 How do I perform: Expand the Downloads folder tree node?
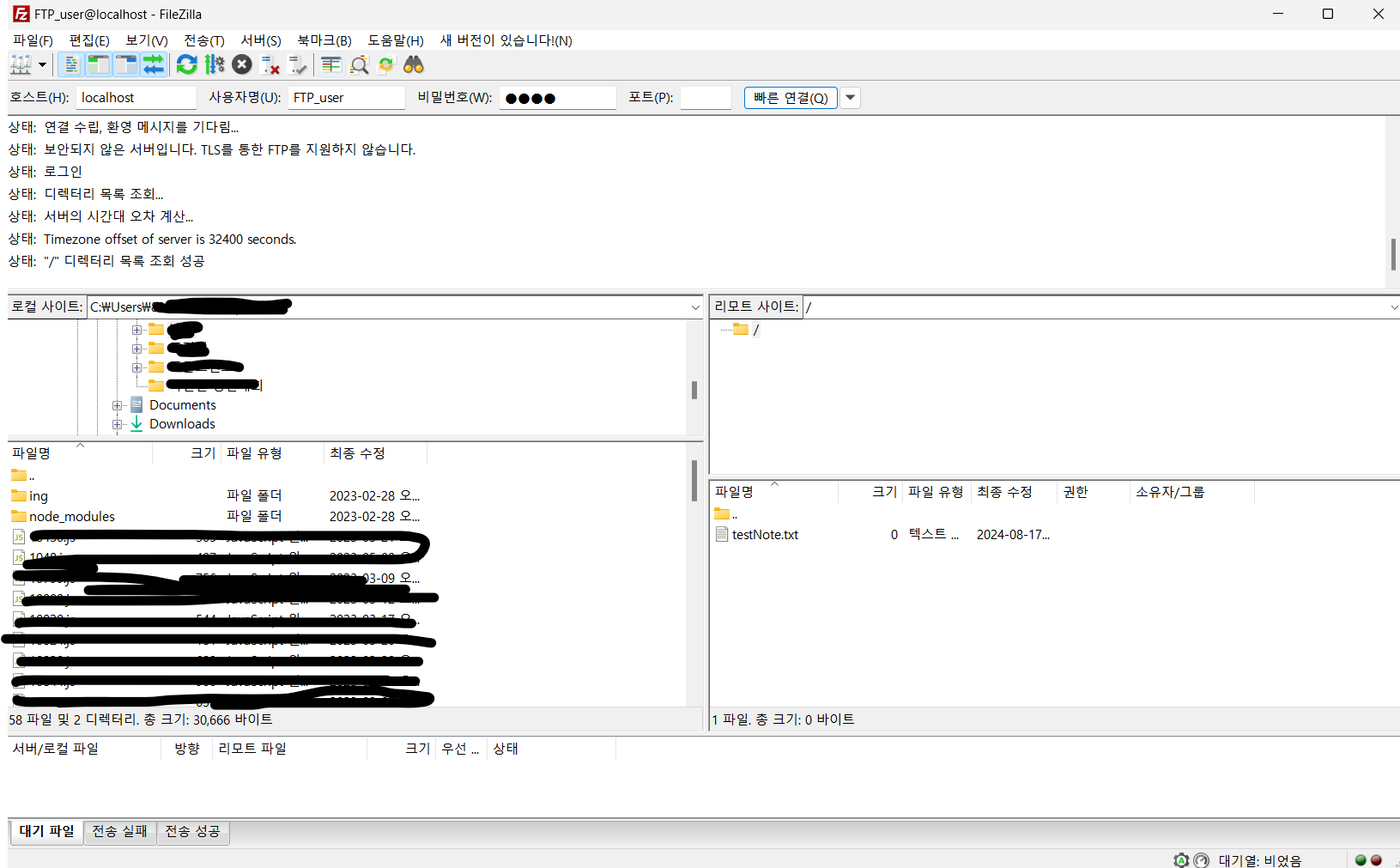(118, 424)
